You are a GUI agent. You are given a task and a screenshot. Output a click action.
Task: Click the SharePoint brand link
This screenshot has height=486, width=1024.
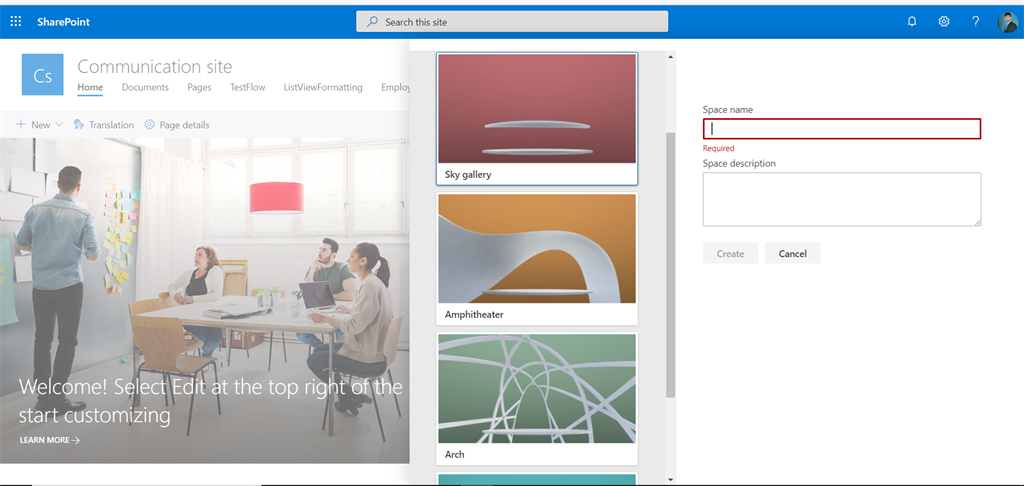coord(63,22)
